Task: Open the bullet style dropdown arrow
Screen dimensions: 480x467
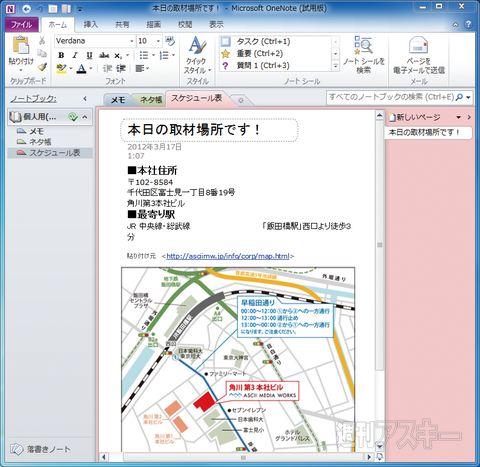Action: click(153, 55)
